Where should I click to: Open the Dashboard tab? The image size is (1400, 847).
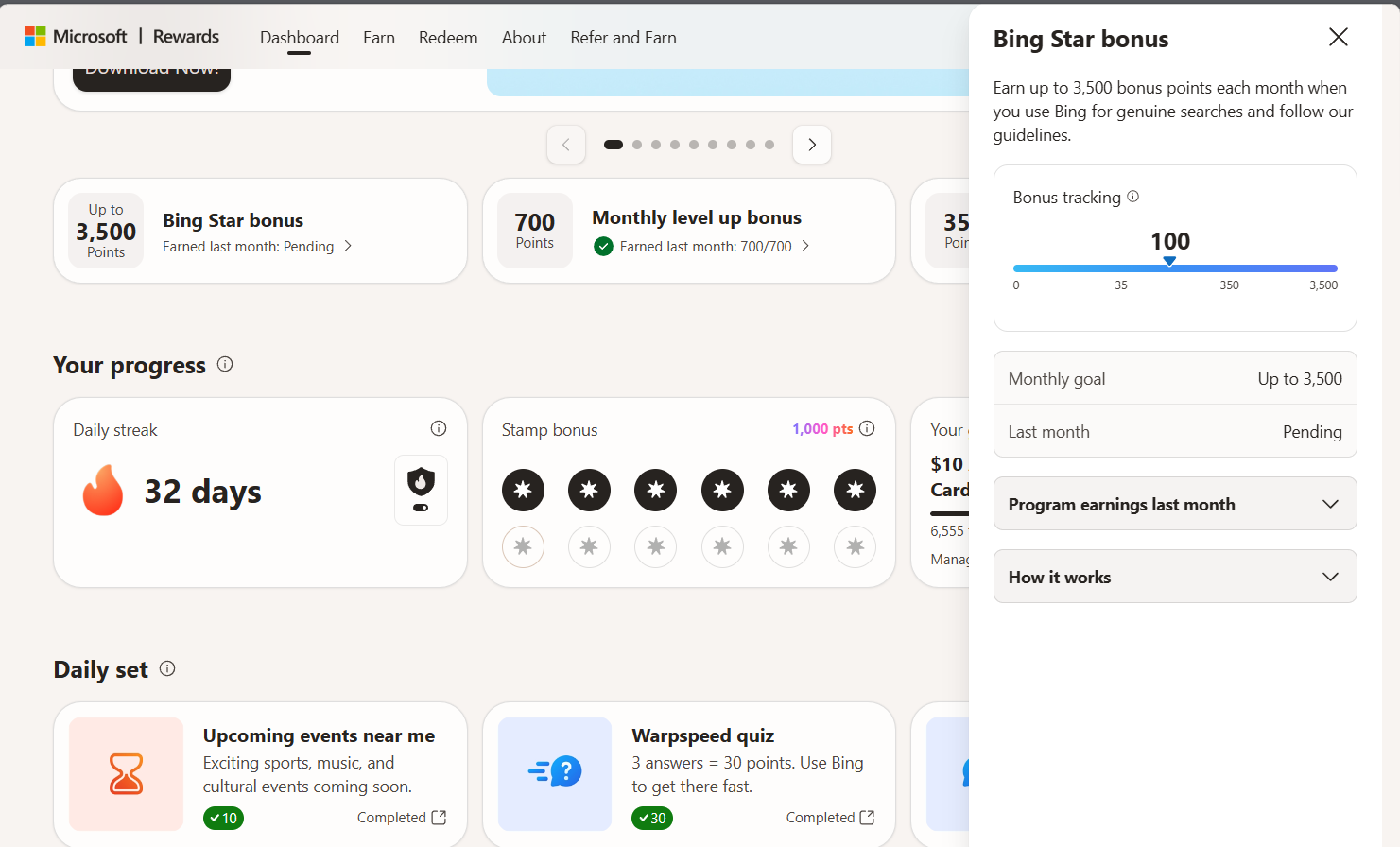[300, 38]
